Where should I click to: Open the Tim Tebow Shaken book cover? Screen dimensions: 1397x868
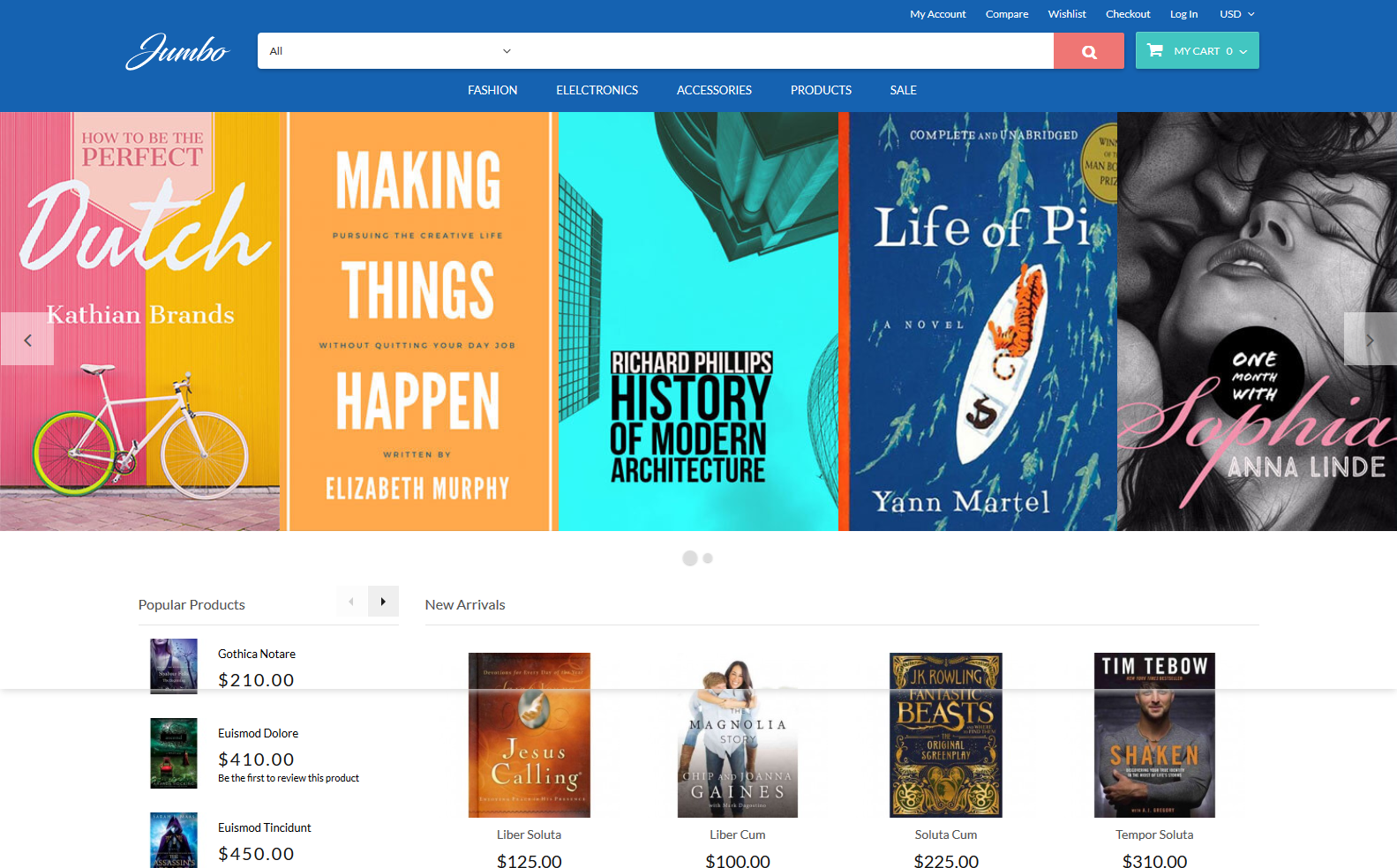(x=1154, y=735)
